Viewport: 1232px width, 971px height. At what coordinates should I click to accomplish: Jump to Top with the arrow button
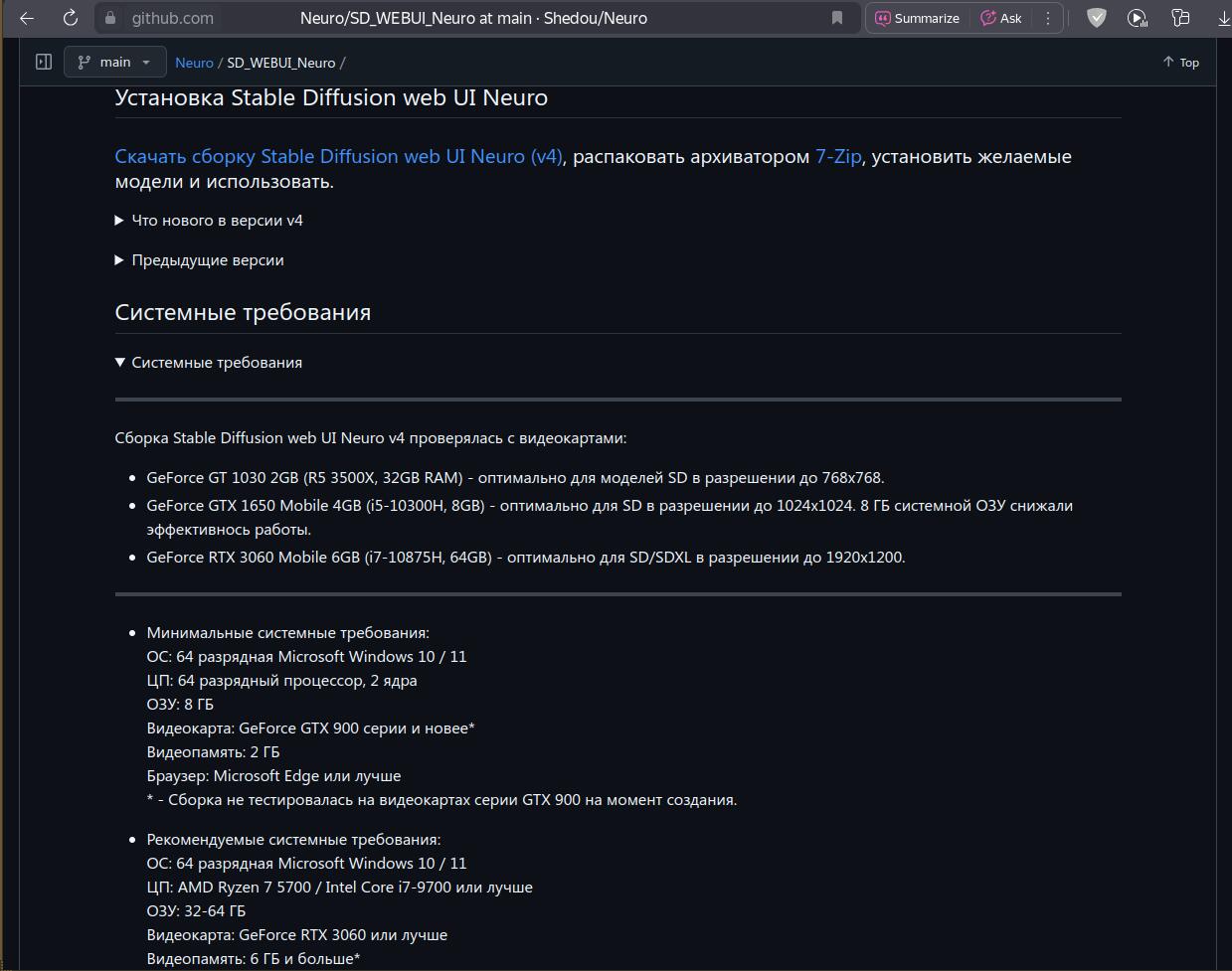coord(1180,62)
